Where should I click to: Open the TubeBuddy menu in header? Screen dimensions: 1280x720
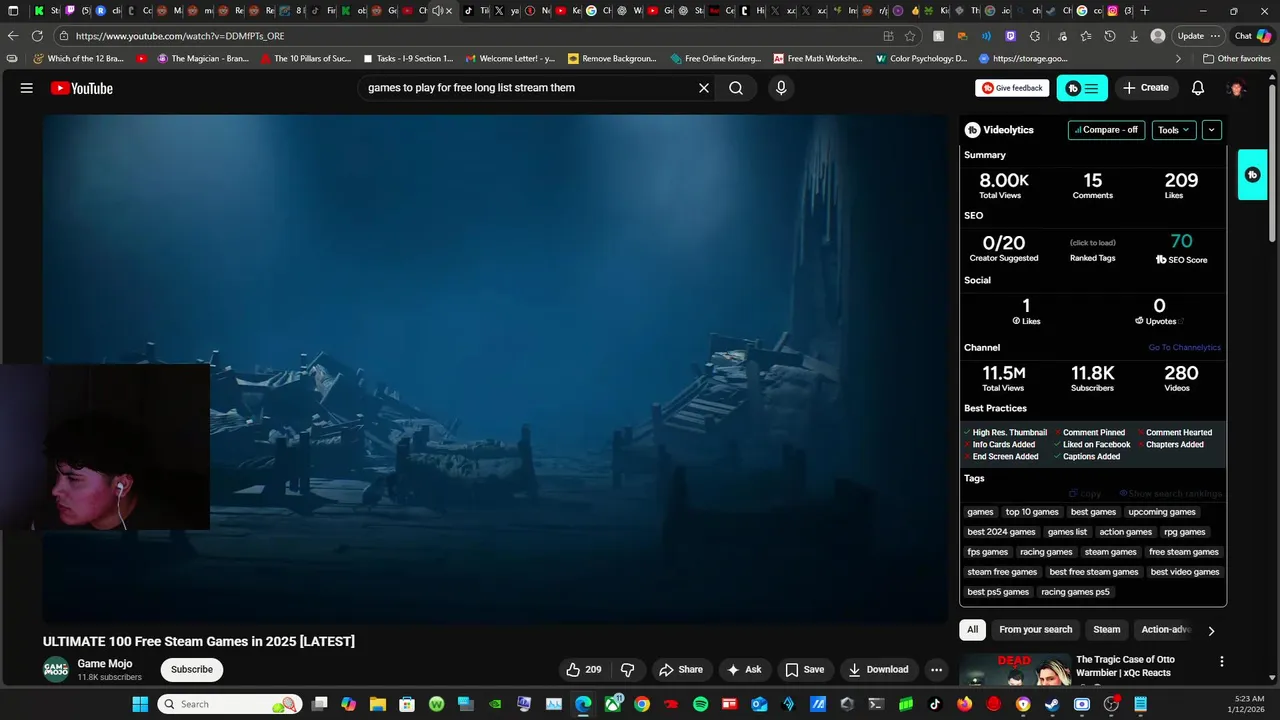click(x=1082, y=88)
